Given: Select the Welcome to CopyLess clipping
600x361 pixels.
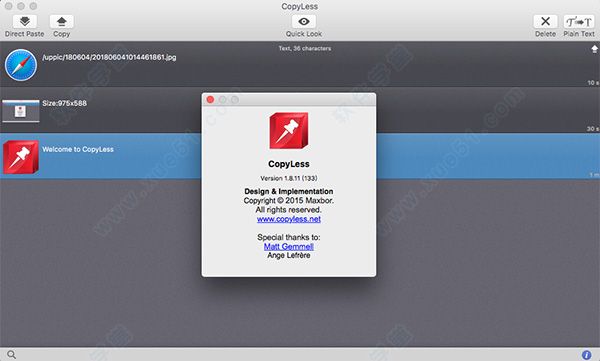Looking at the screenshot, I should click(78, 149).
